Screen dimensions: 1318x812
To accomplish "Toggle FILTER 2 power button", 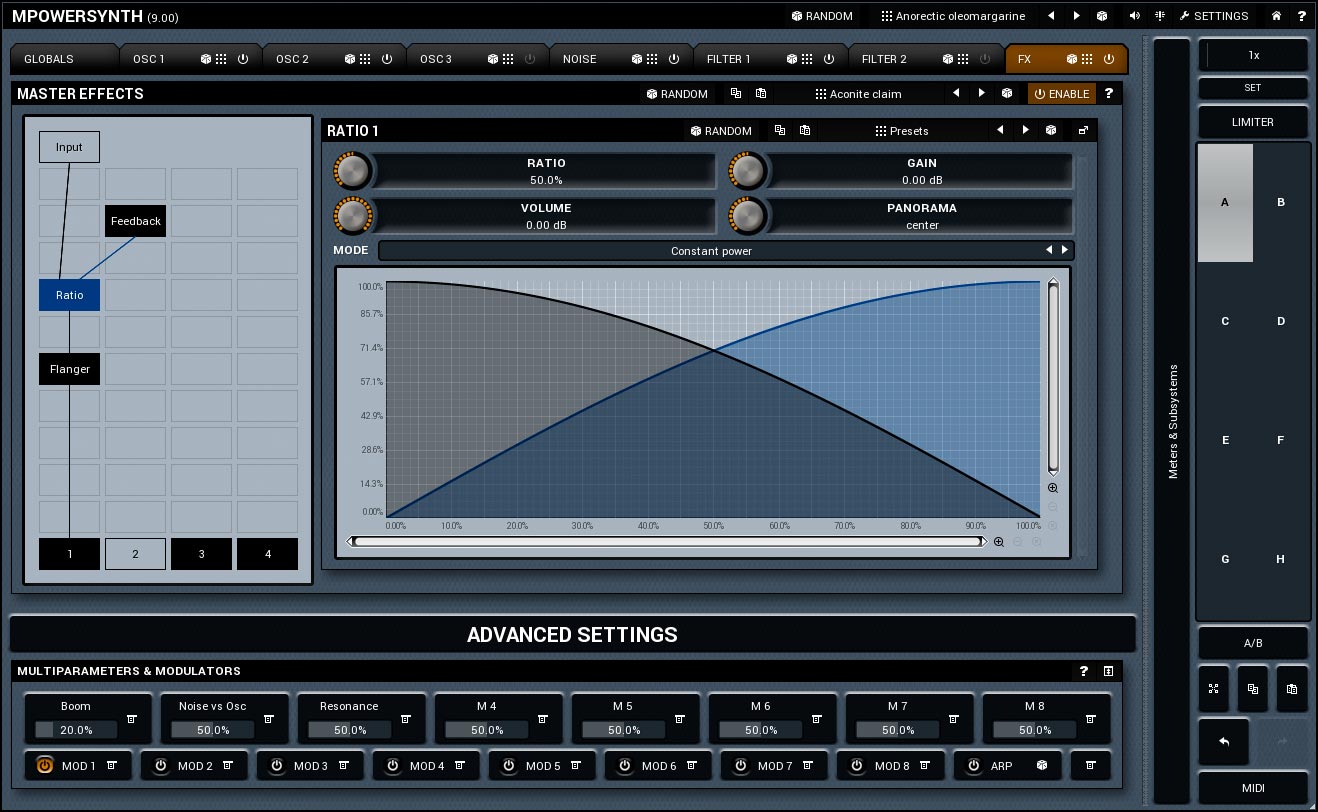I will coord(985,59).
